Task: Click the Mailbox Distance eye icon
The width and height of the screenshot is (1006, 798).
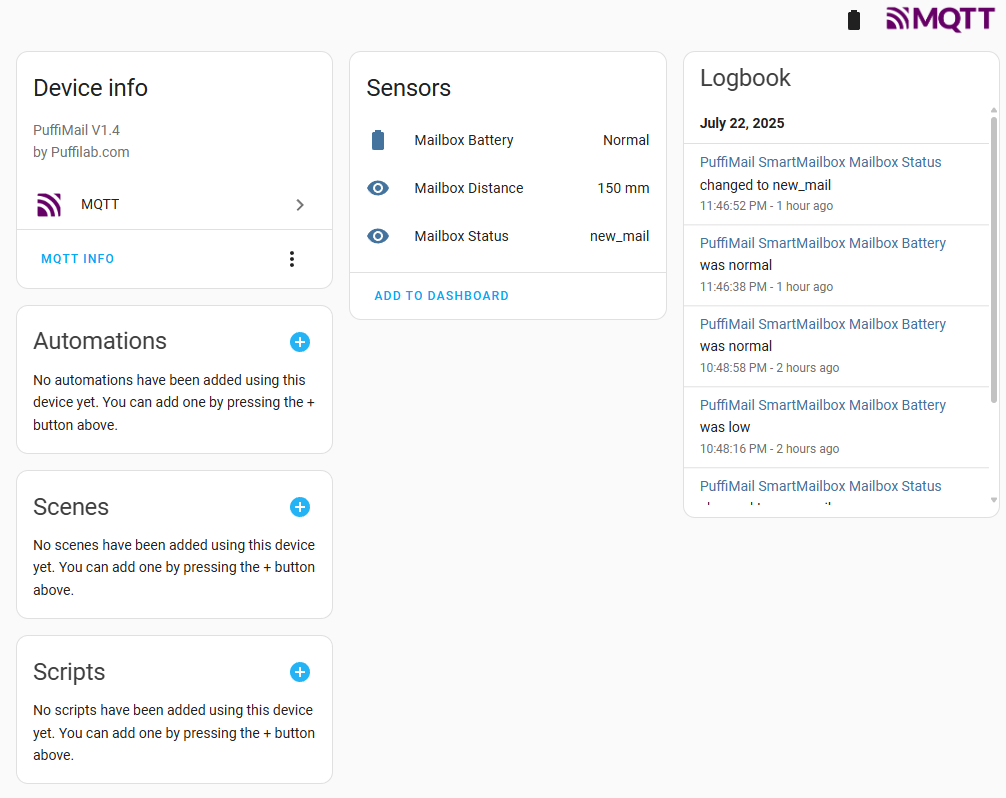Action: 378,188
